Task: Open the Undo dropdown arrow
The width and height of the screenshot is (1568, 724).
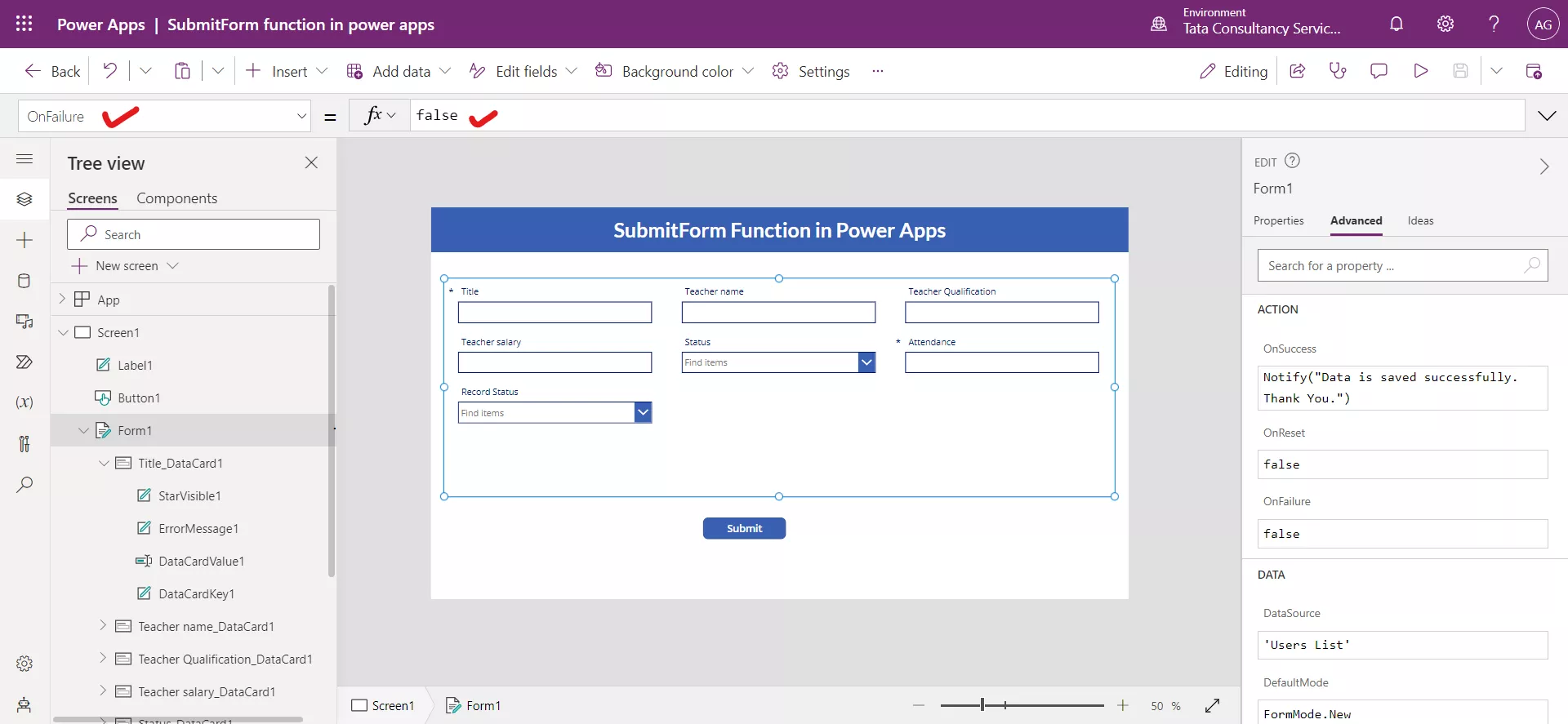Action: point(145,71)
